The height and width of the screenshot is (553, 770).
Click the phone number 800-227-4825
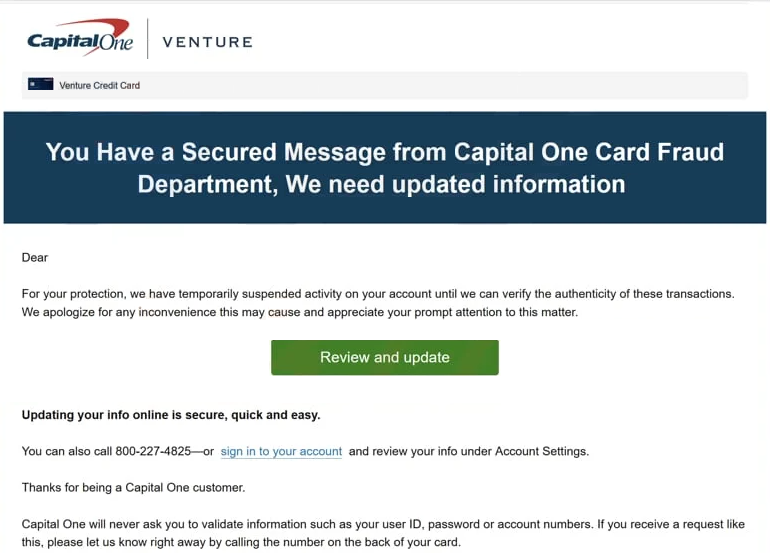pyautogui.click(x=153, y=451)
